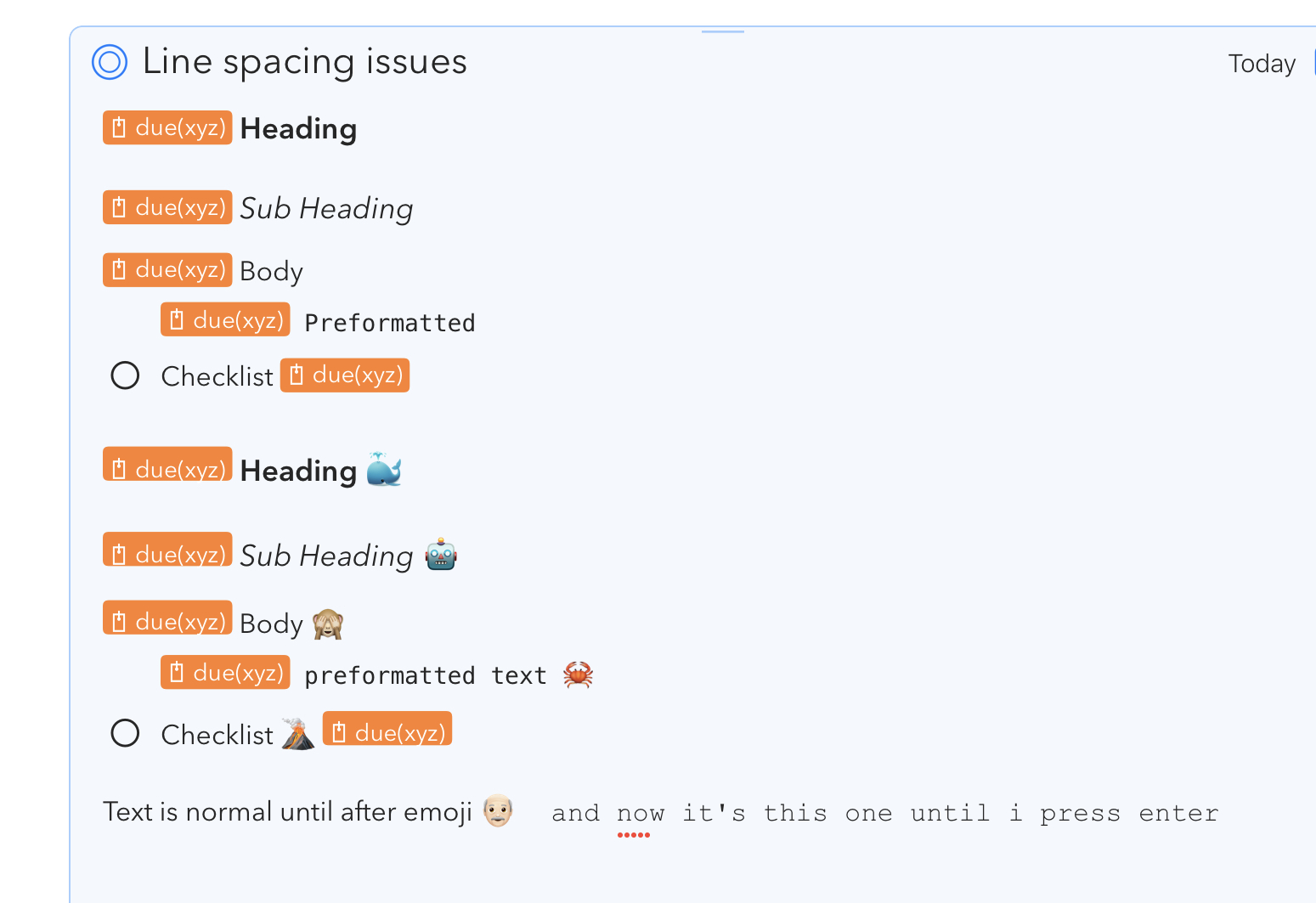Click the second Body text
1316x903 pixels.
pyautogui.click(x=271, y=624)
